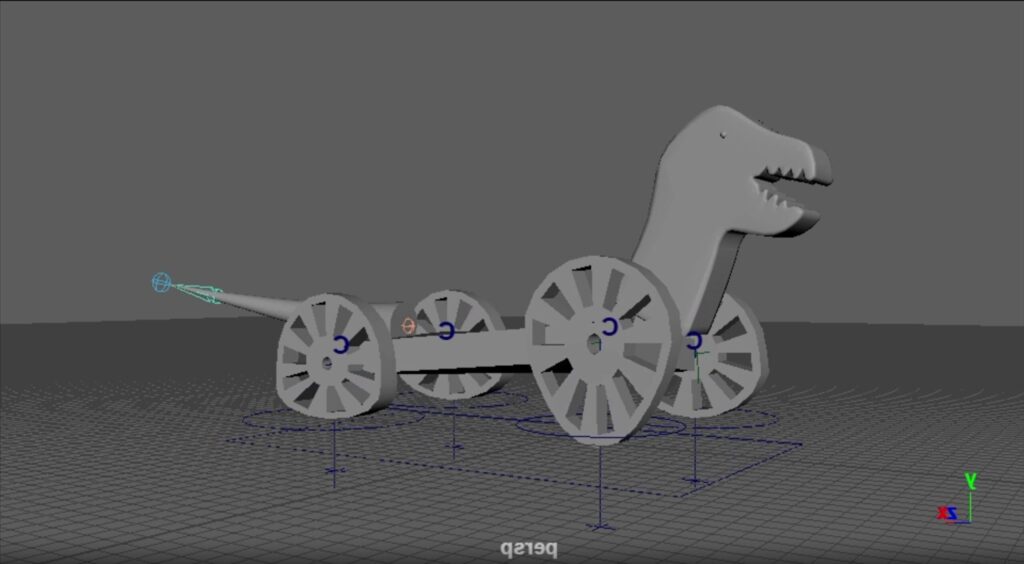Image resolution: width=1024 pixels, height=564 pixels.
Task: Click the mirrored persp camera label
Action: (529, 549)
